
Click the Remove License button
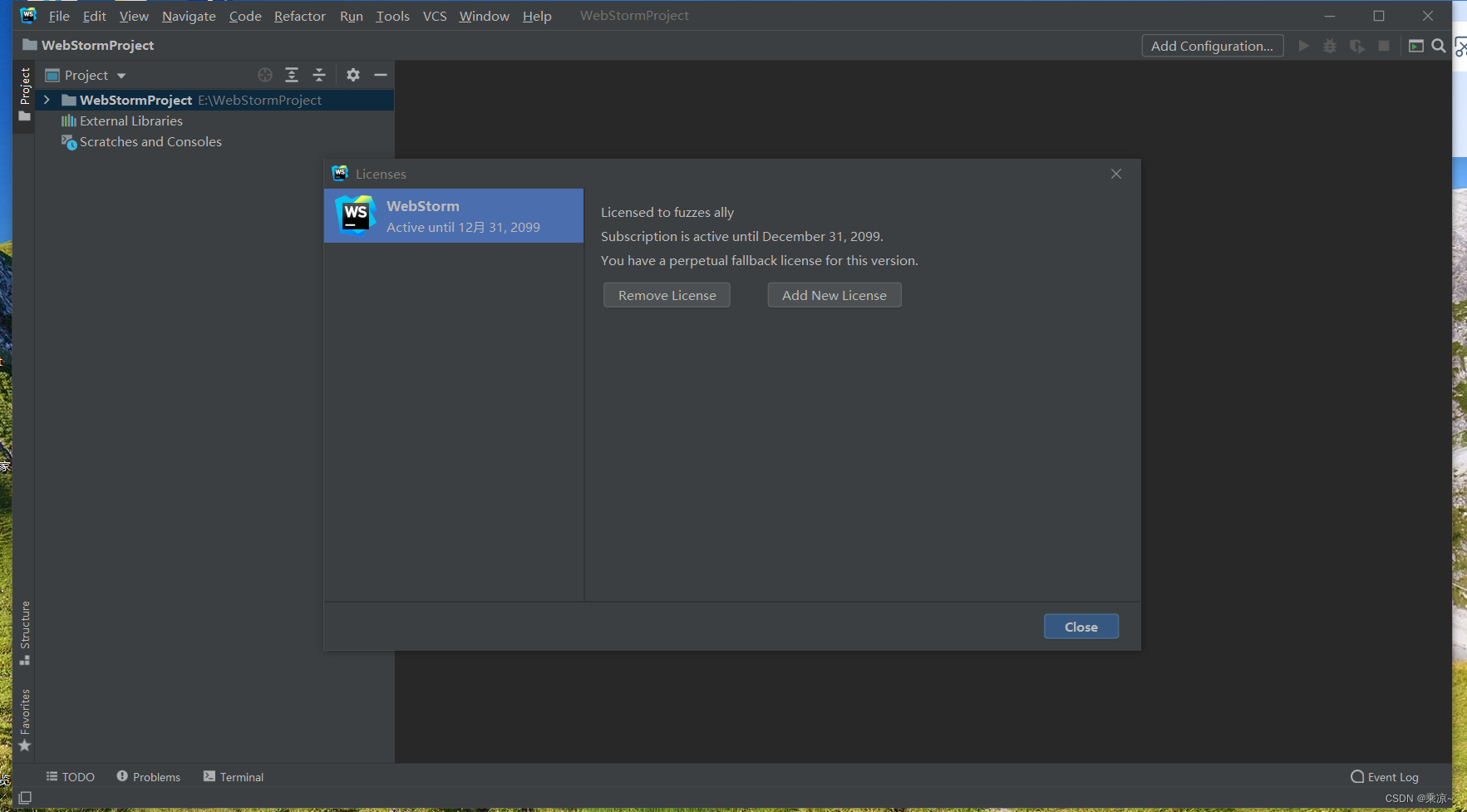click(x=667, y=295)
